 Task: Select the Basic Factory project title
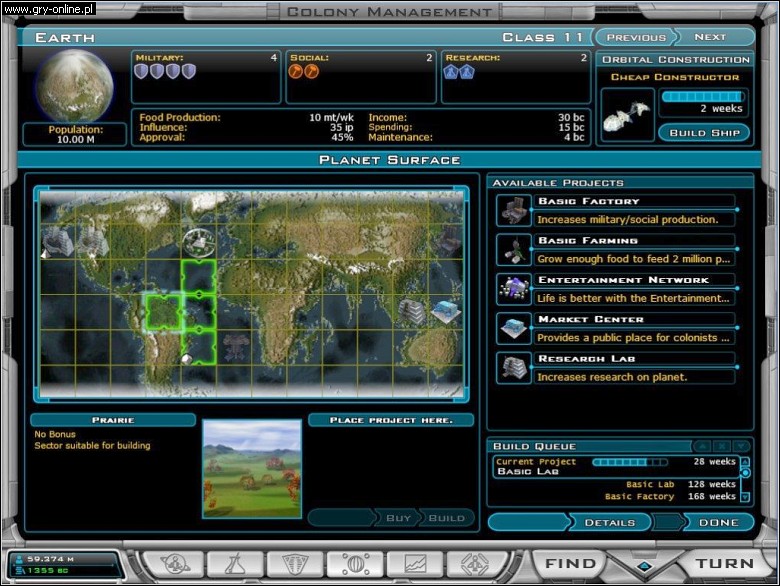coord(588,201)
